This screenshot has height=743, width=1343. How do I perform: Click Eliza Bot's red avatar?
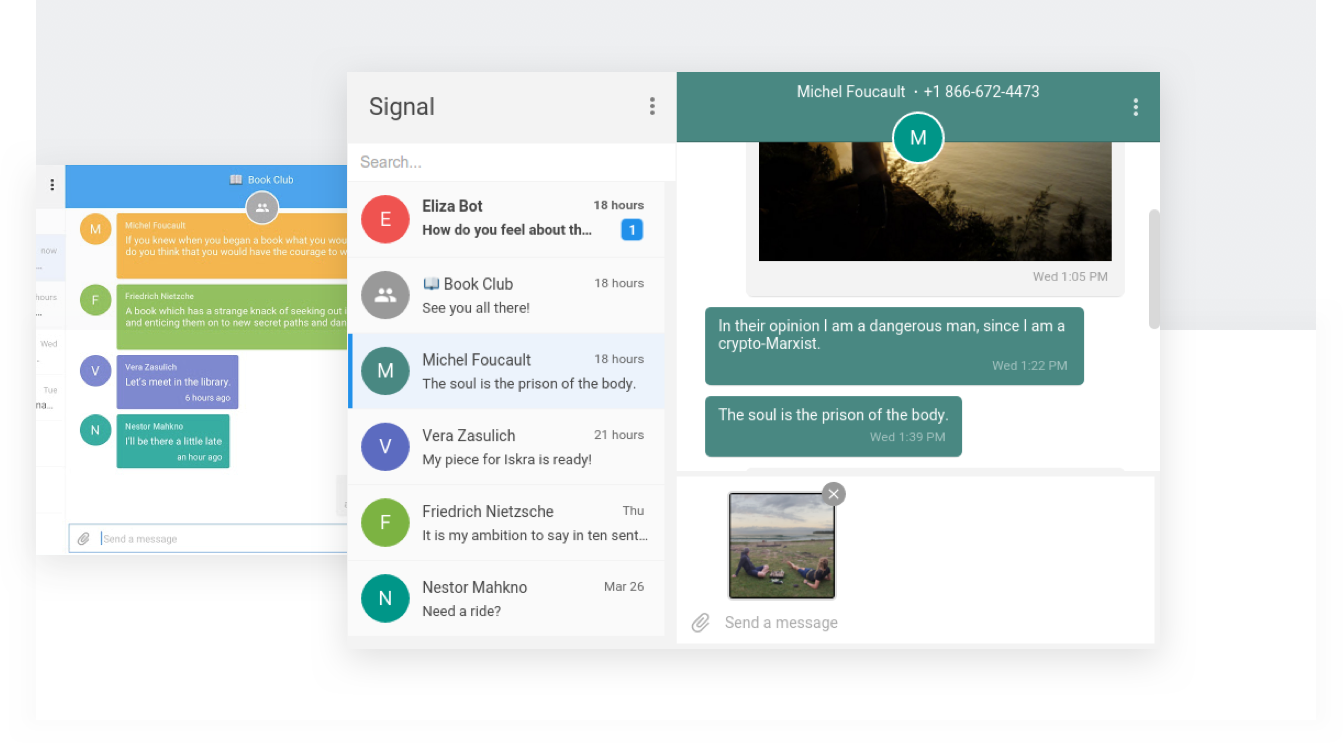tap(385, 218)
